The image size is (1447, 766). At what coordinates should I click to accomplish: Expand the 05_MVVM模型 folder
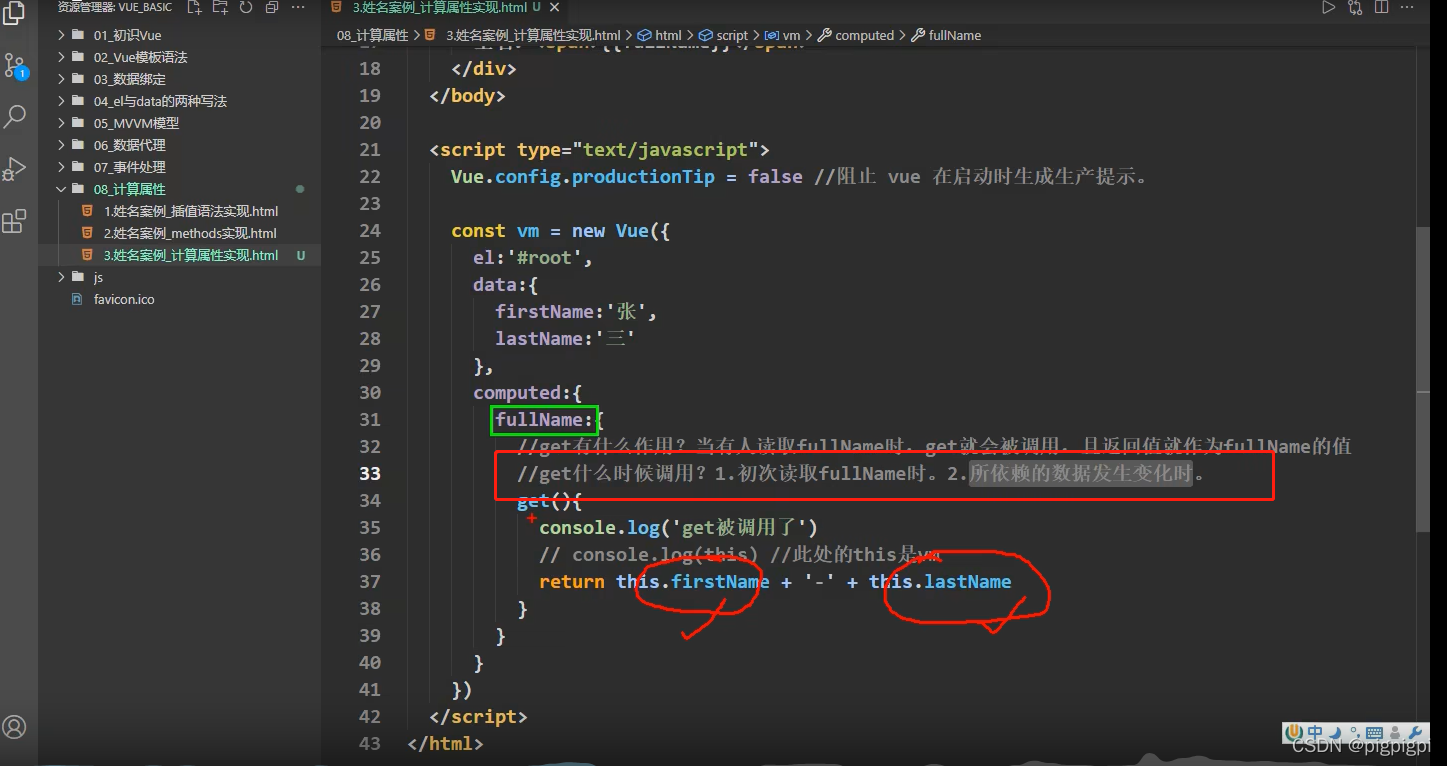[179, 123]
